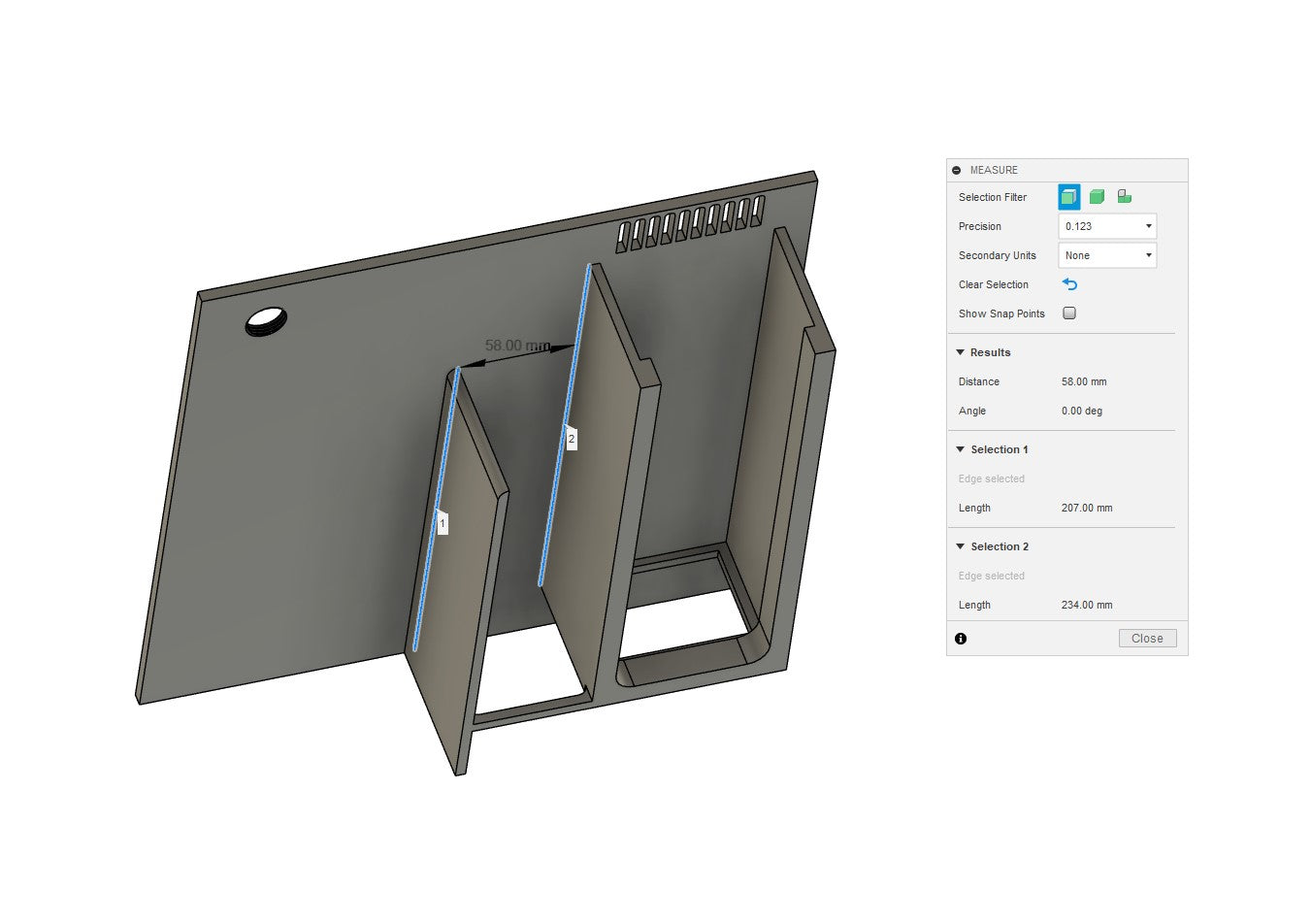This screenshot has height=924, width=1312.
Task: Open the Precision dropdown
Action: click(x=1107, y=226)
